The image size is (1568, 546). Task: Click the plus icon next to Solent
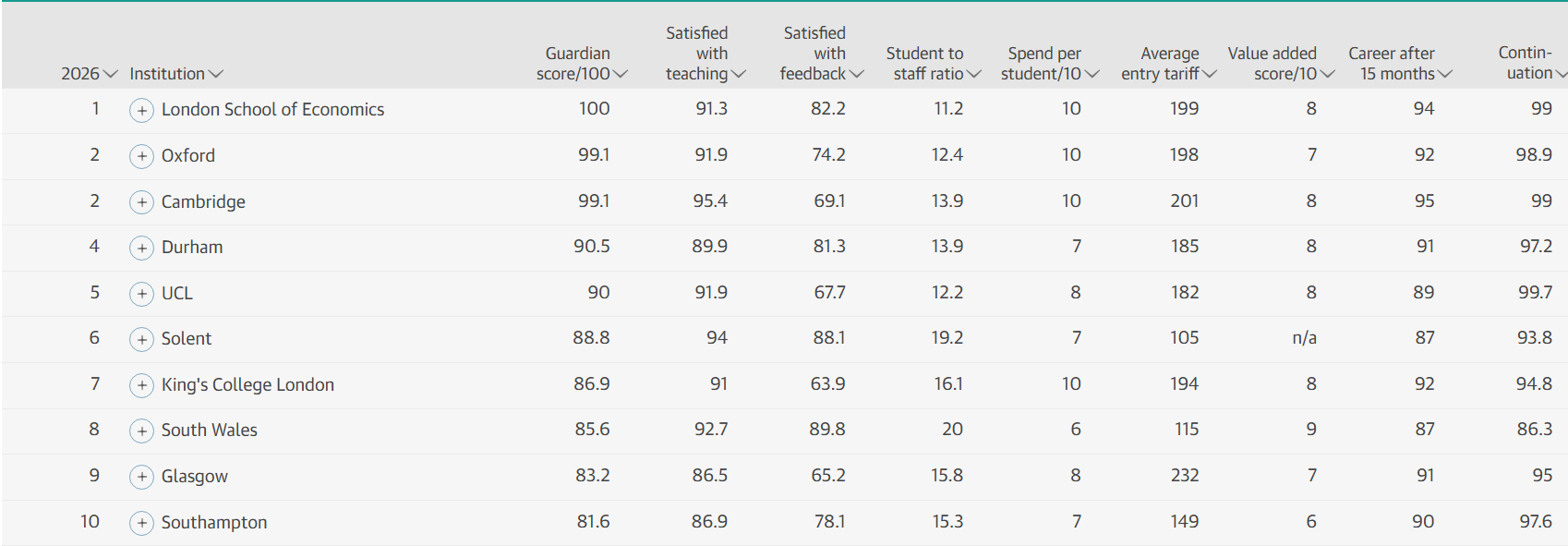tap(141, 339)
